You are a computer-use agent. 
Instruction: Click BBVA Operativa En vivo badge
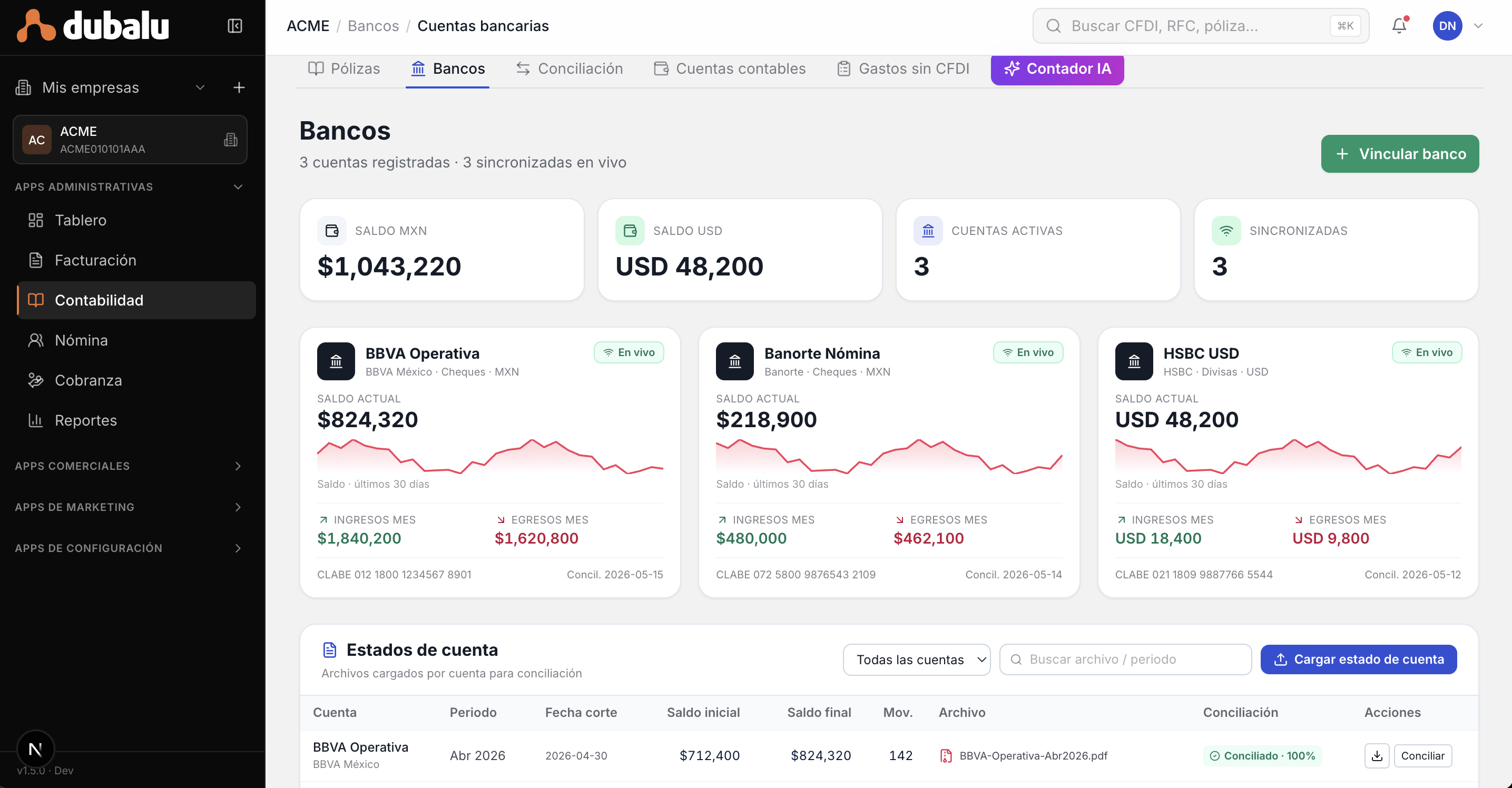pyautogui.click(x=629, y=352)
